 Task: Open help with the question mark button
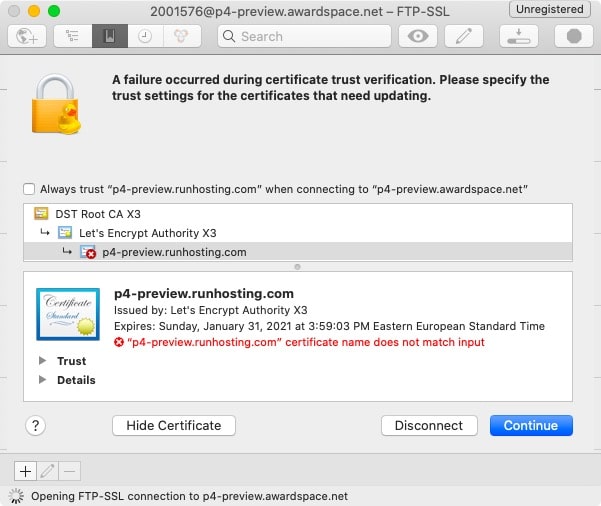(x=36, y=426)
